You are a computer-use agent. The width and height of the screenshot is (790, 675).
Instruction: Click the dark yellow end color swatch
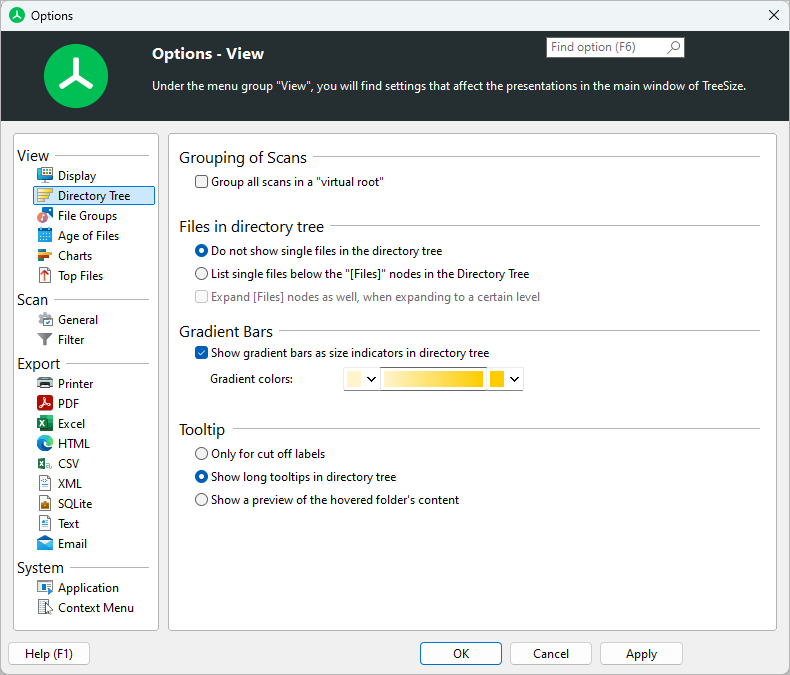tap(497, 379)
